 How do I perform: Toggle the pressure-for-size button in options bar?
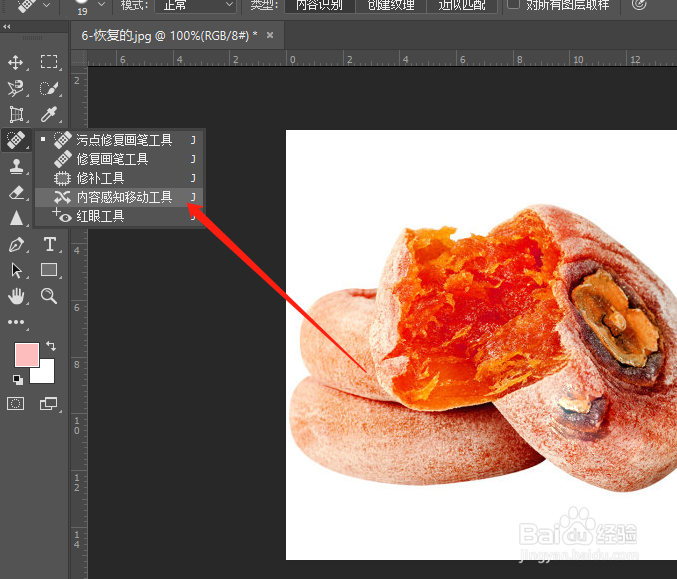pos(639,4)
